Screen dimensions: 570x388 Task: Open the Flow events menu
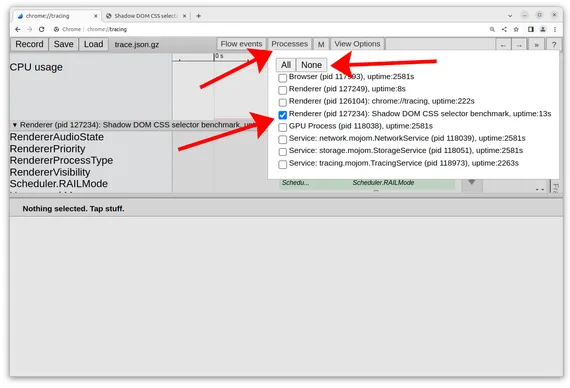[x=241, y=44]
